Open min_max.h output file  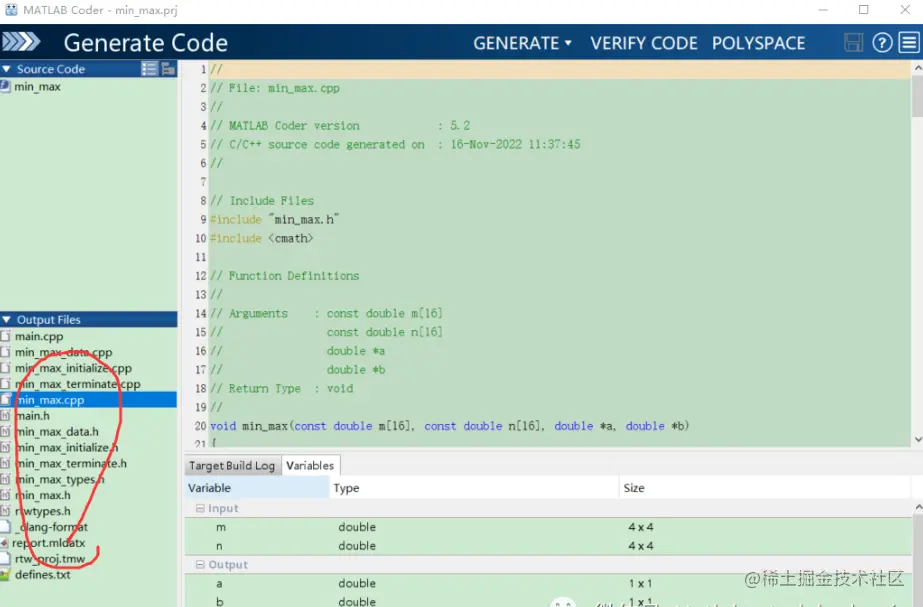(42, 495)
